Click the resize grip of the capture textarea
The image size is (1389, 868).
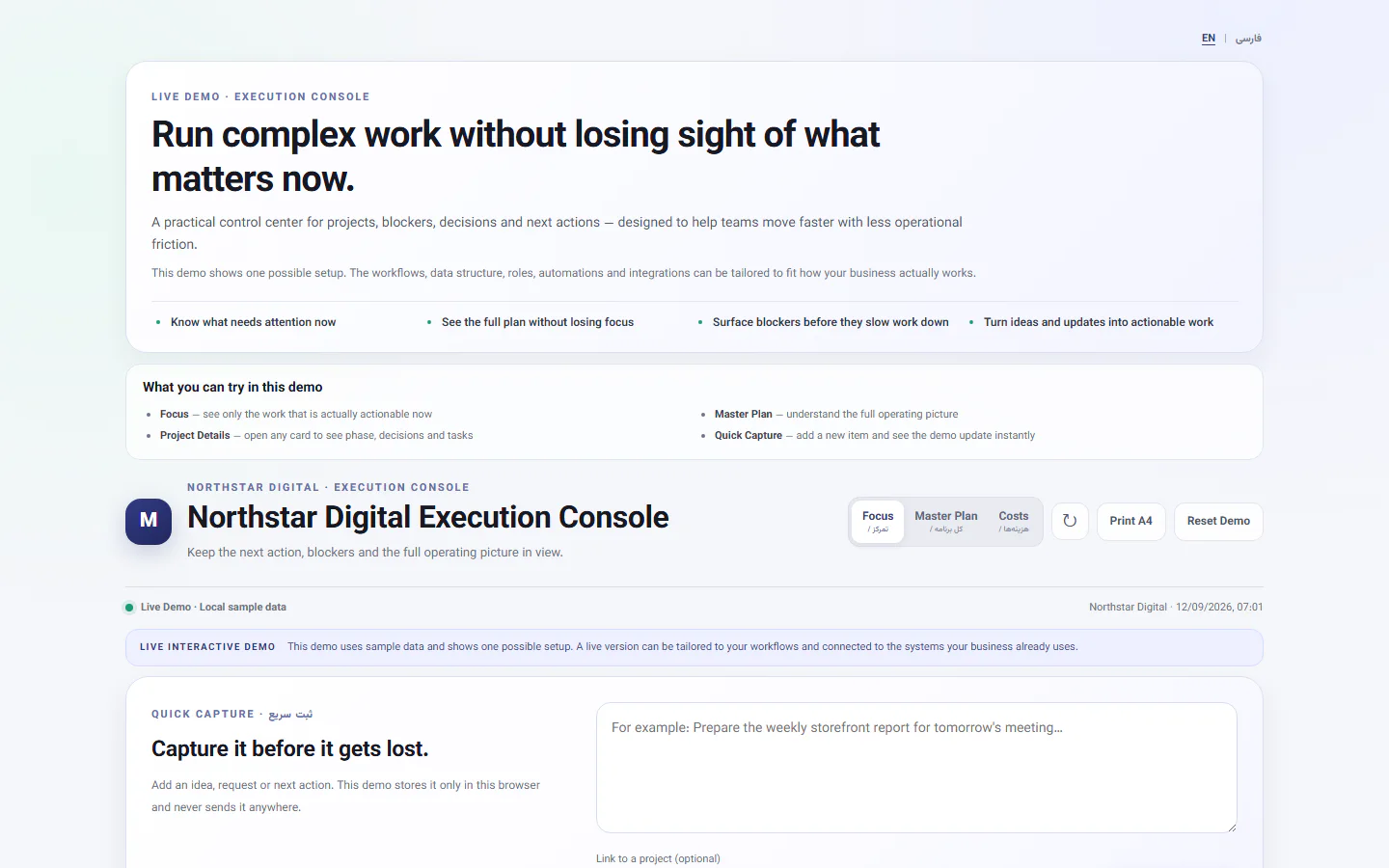click(1231, 827)
